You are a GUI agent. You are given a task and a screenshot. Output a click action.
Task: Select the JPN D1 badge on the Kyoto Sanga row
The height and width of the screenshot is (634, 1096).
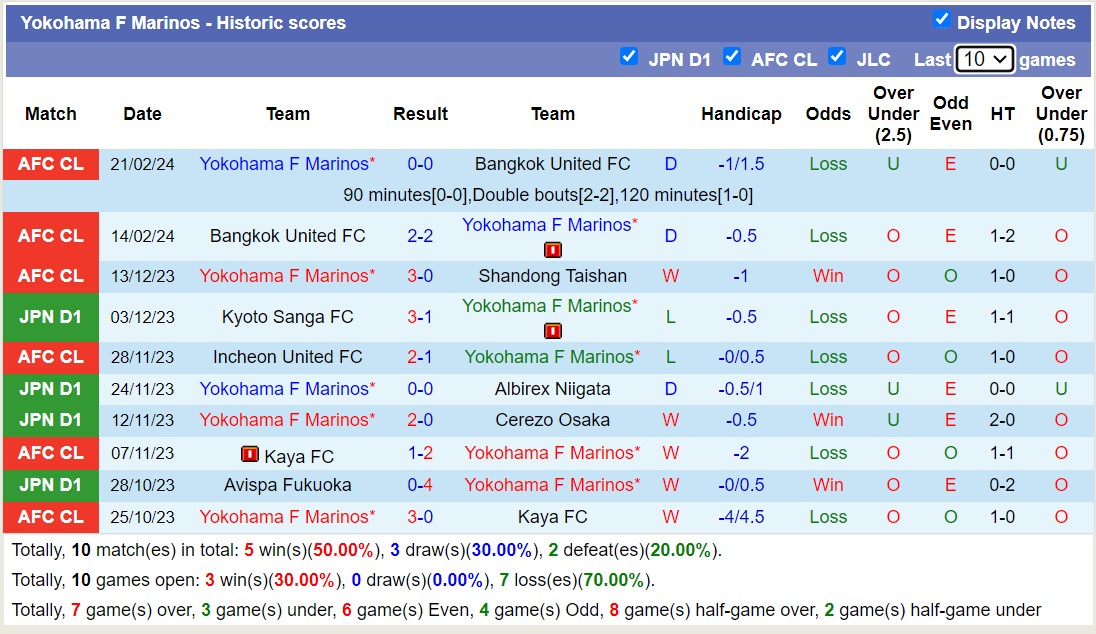point(50,317)
